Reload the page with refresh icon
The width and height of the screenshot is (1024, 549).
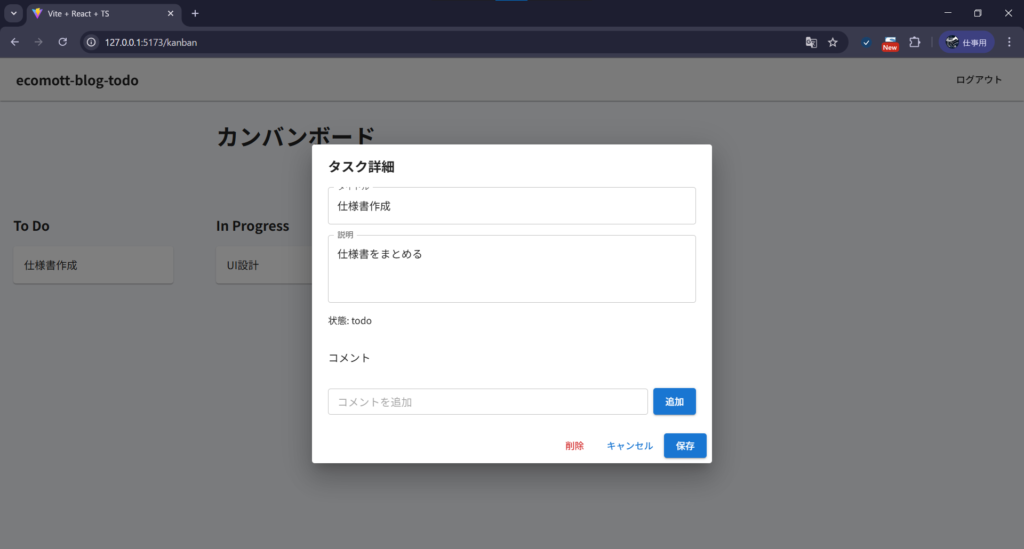point(63,42)
